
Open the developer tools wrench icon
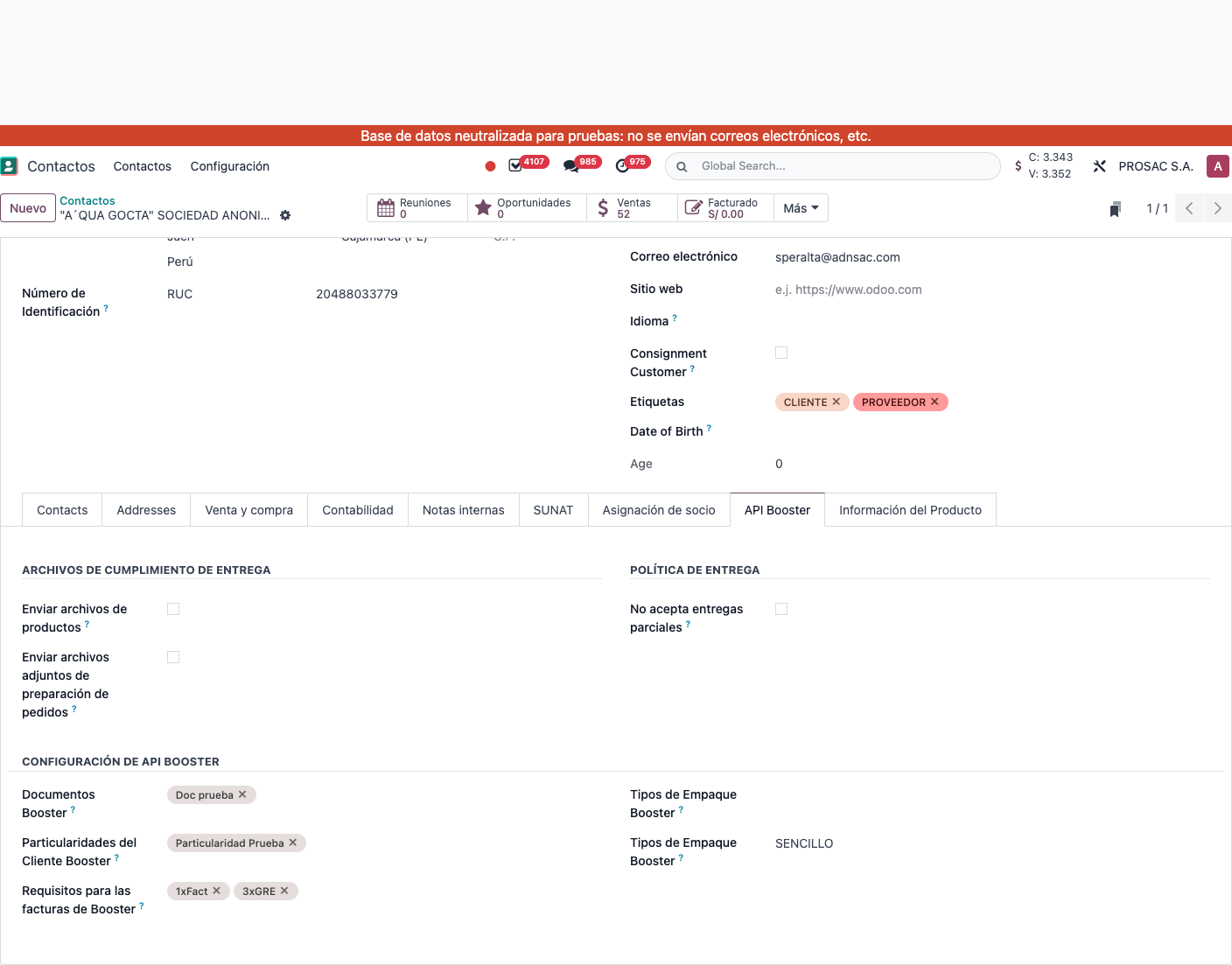1100,166
